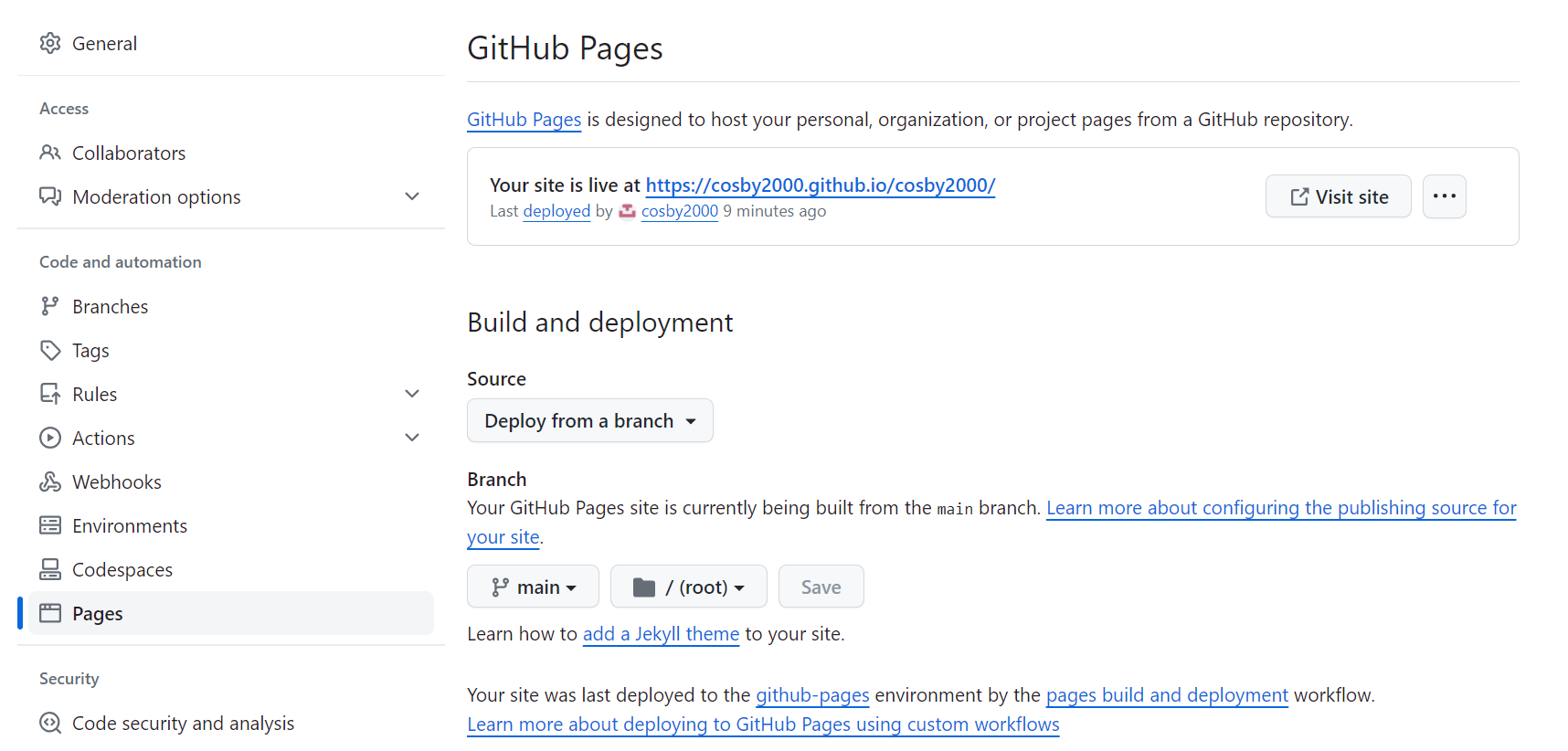Open the main branch dropdown
The image size is (1568, 751).
coord(533,587)
